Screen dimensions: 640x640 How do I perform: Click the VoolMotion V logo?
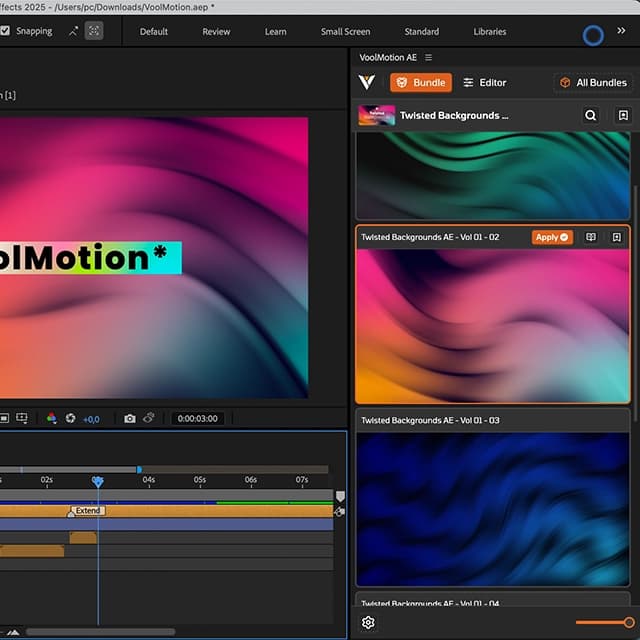point(367,82)
